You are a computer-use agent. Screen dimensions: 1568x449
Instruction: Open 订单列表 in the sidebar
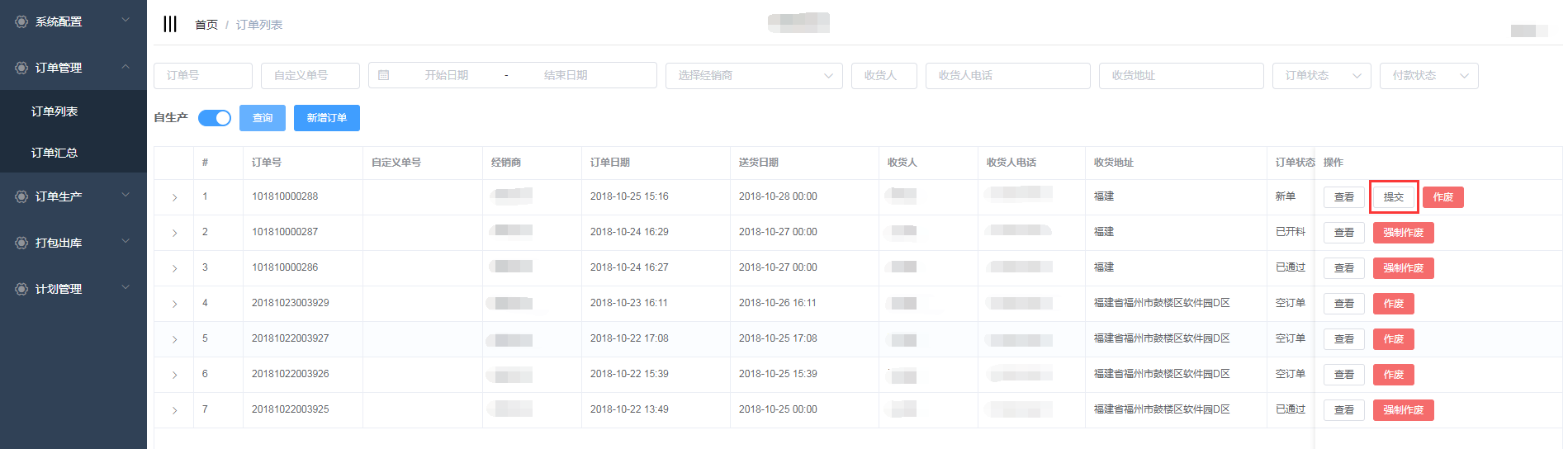[54, 111]
